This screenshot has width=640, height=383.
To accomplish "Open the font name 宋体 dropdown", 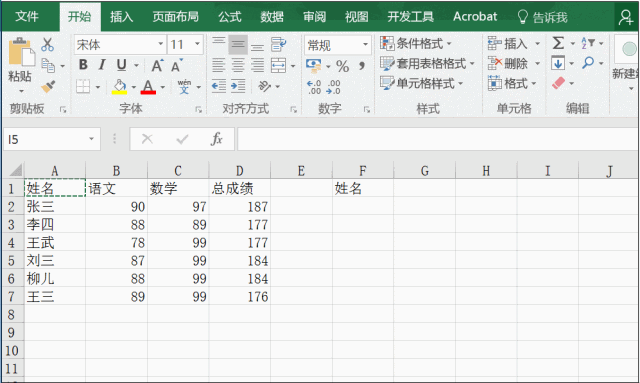I will [x=161, y=44].
